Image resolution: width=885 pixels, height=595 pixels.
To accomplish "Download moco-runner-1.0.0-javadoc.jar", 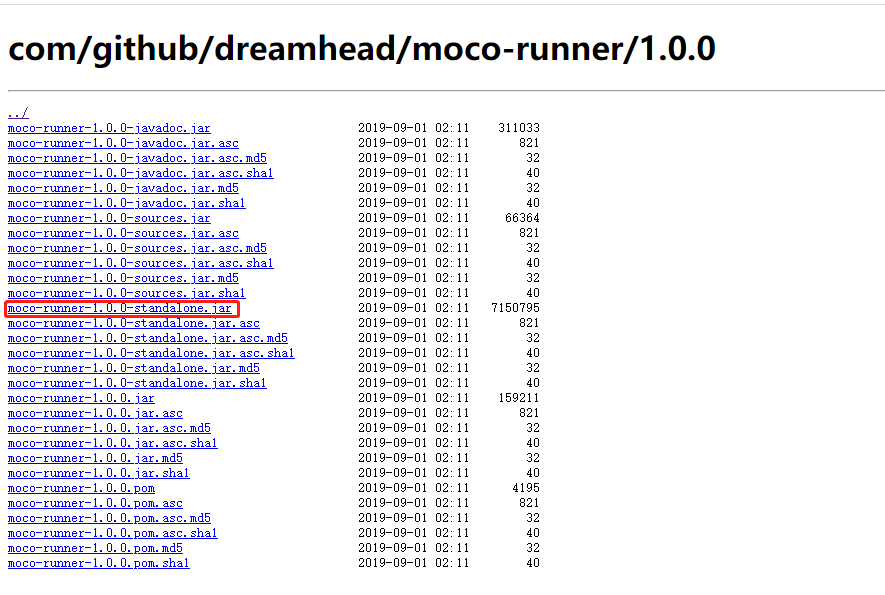I will pos(109,128).
